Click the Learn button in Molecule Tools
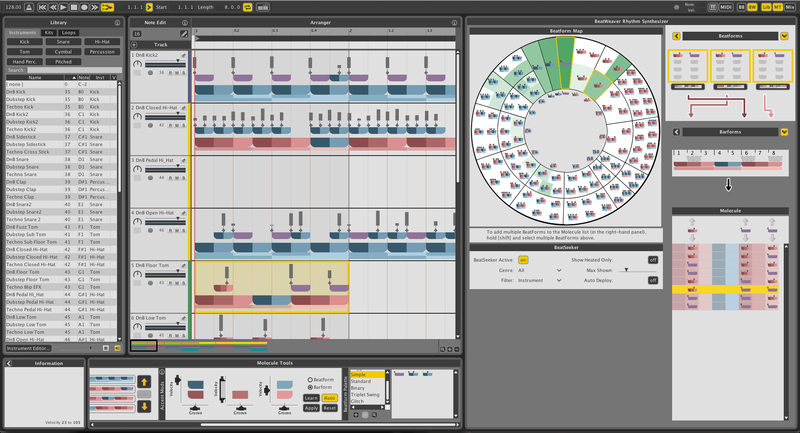 [311, 398]
